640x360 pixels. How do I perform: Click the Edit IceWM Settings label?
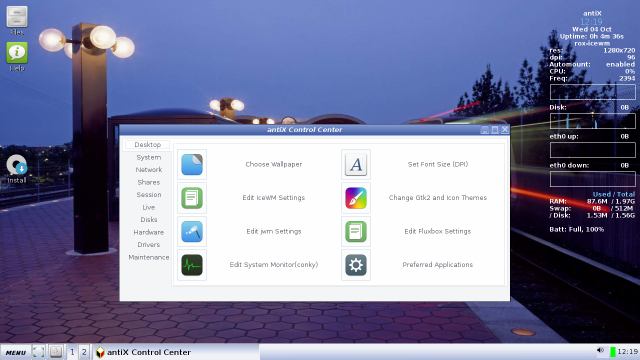[273, 198]
